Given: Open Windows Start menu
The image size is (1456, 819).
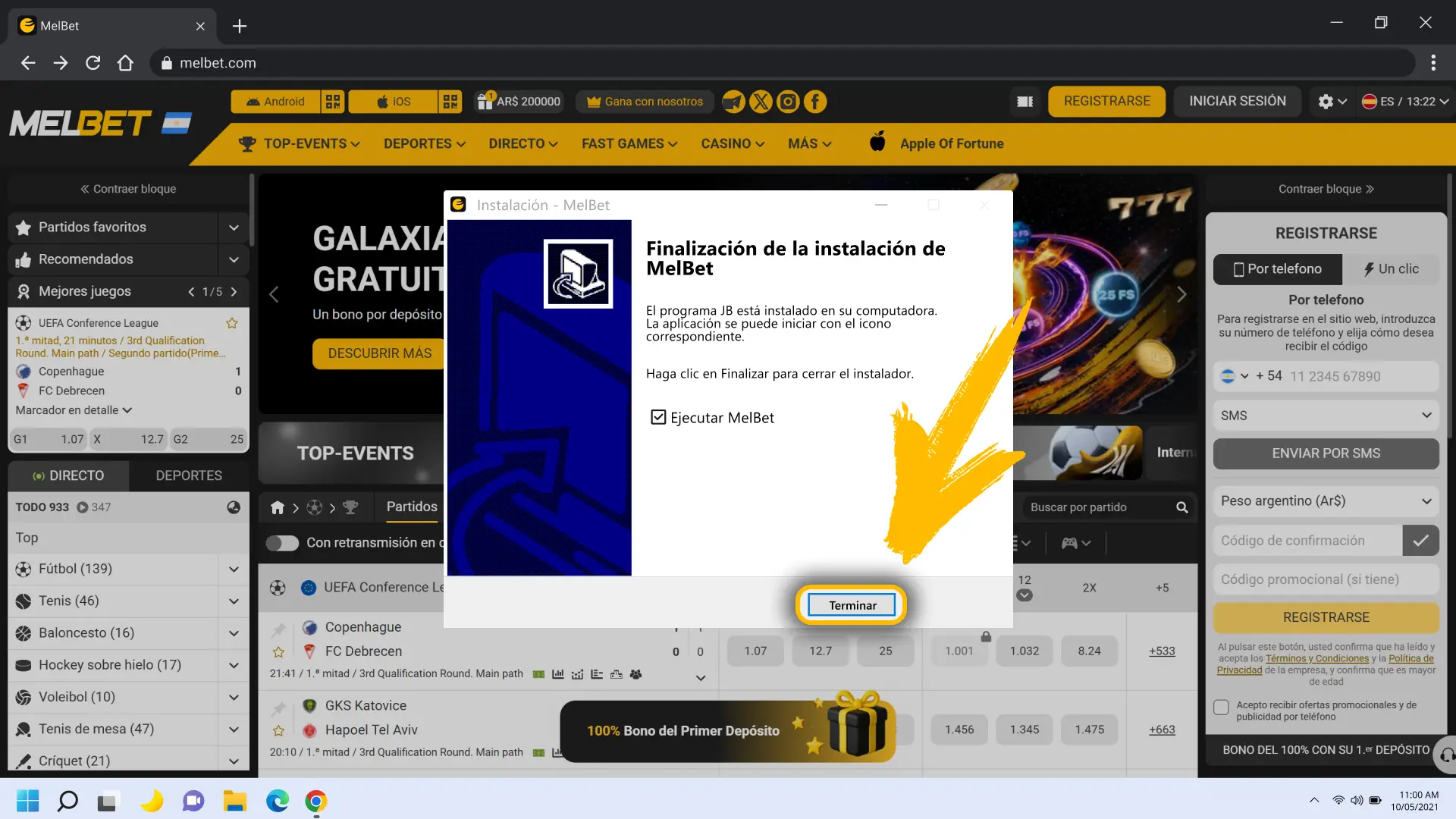Looking at the screenshot, I should (28, 801).
